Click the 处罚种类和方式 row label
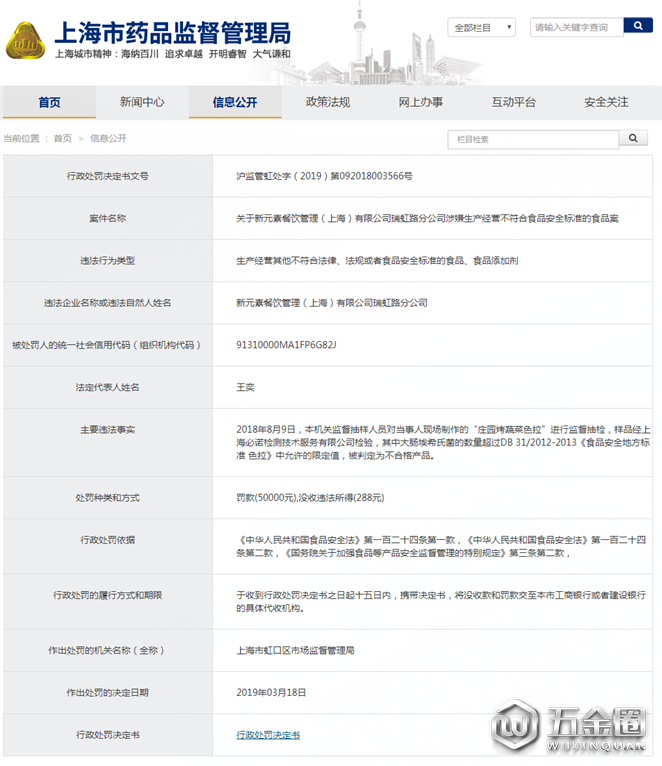Screen dimensions: 662x766 107,498
